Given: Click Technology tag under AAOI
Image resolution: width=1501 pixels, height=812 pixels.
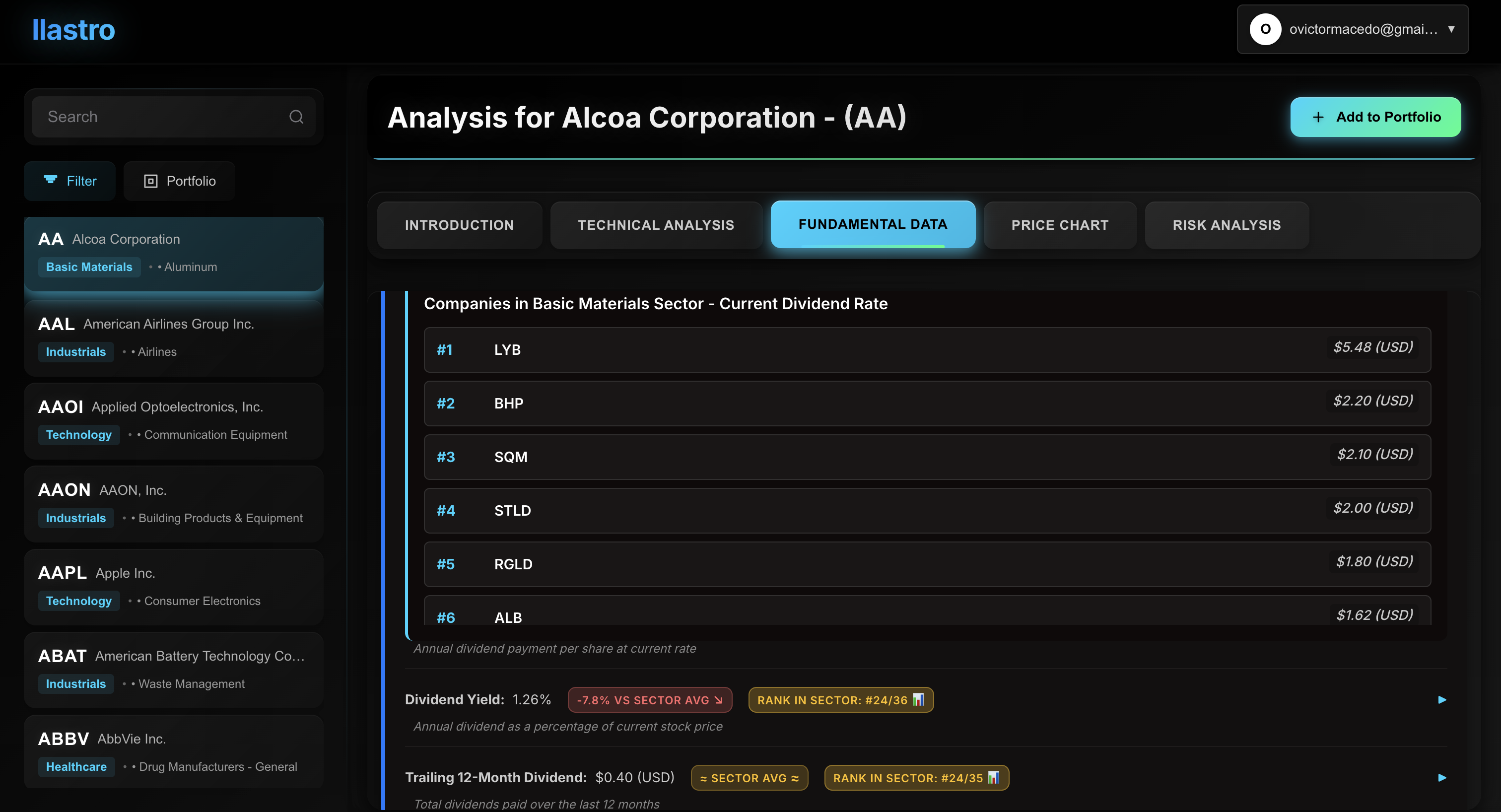Looking at the screenshot, I should pyautogui.click(x=78, y=435).
